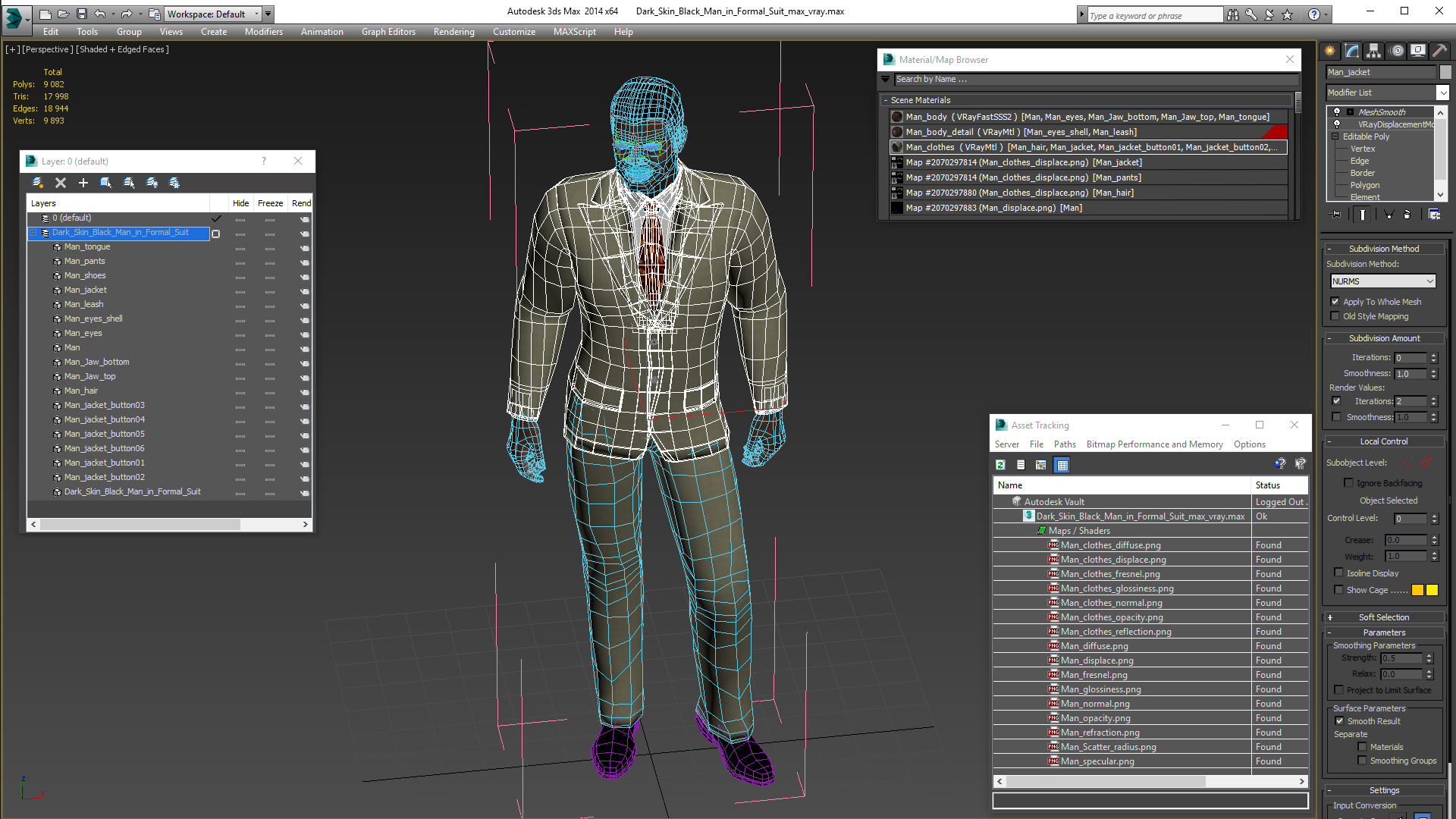Select Man_clothes material in Material Browser

coord(1090,147)
